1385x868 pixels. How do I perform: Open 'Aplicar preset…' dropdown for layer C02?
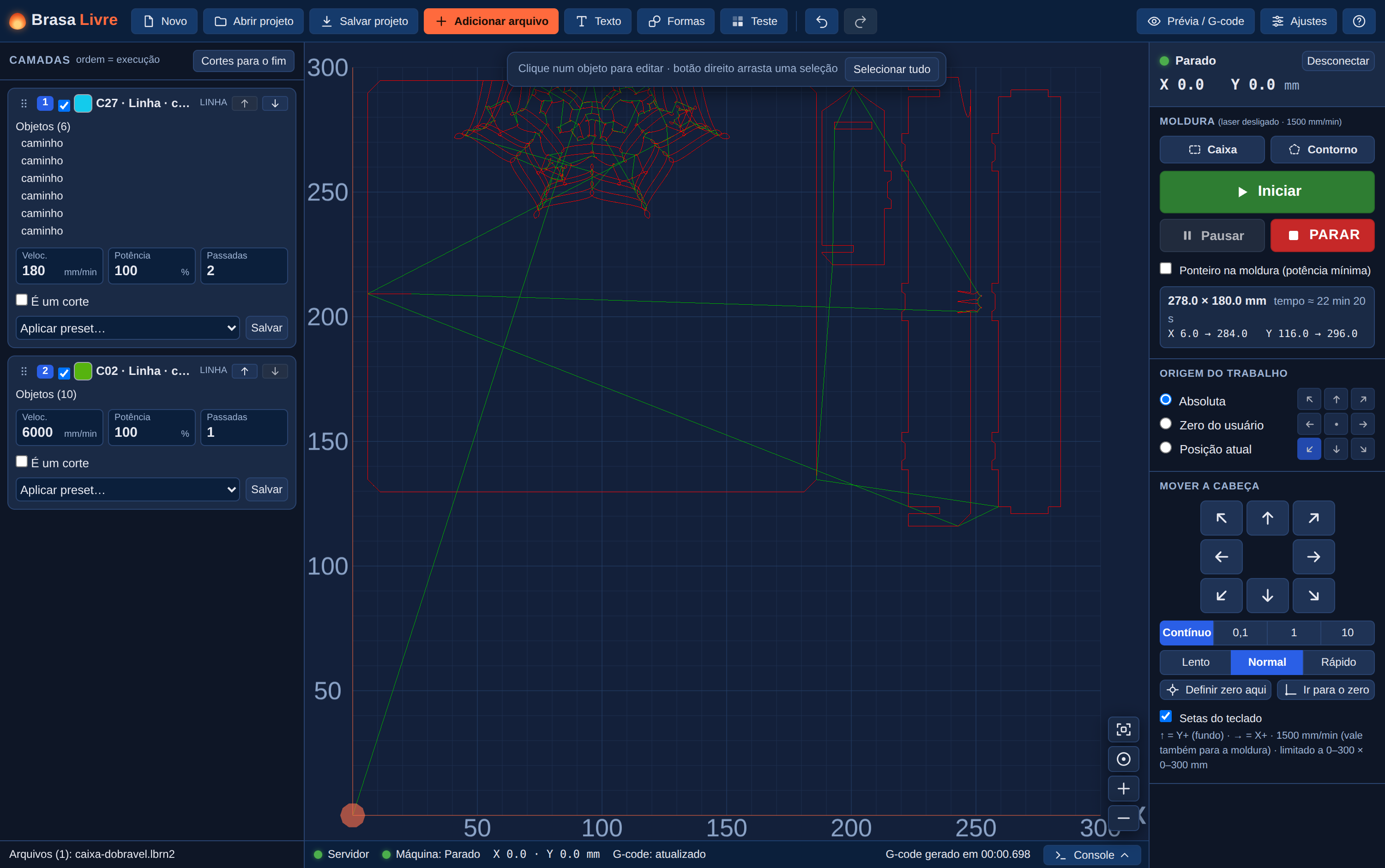(x=128, y=490)
